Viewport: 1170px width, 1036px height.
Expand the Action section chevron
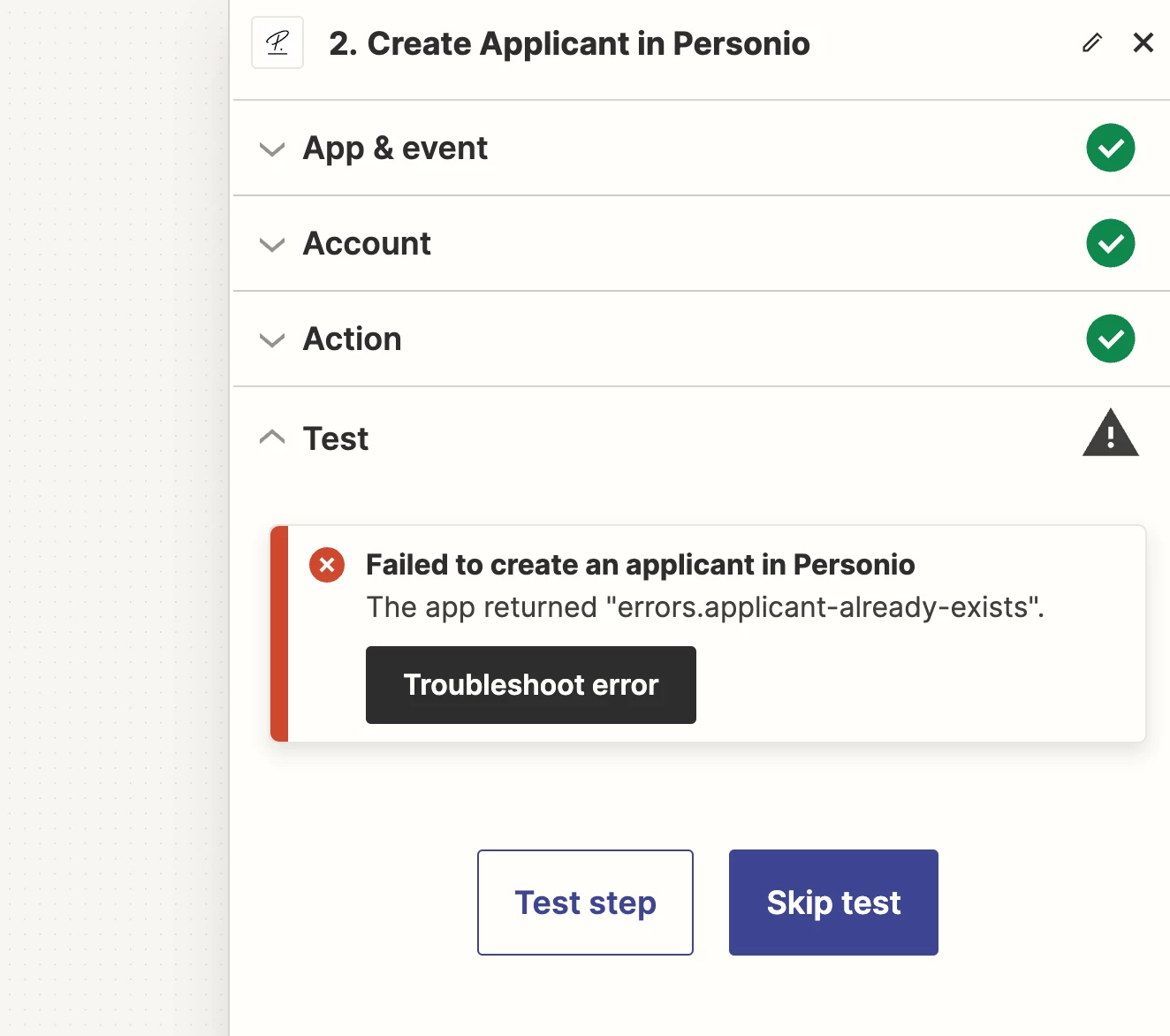click(x=272, y=339)
